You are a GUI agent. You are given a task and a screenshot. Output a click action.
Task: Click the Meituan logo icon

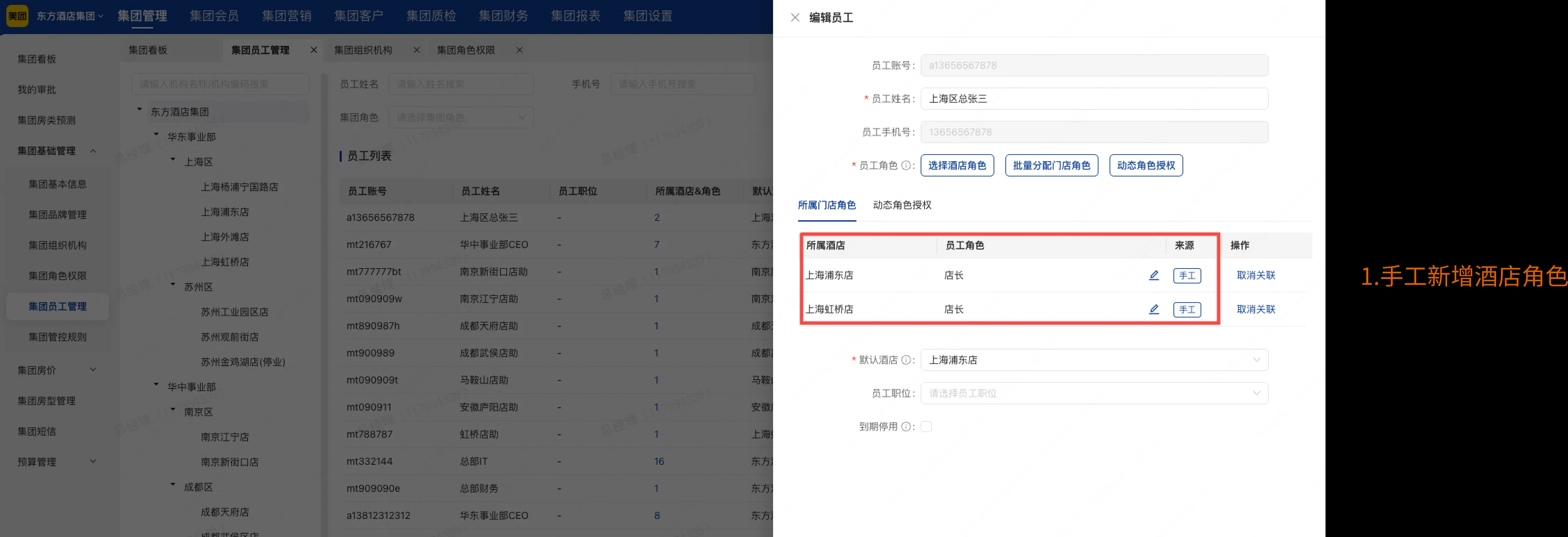pyautogui.click(x=17, y=16)
